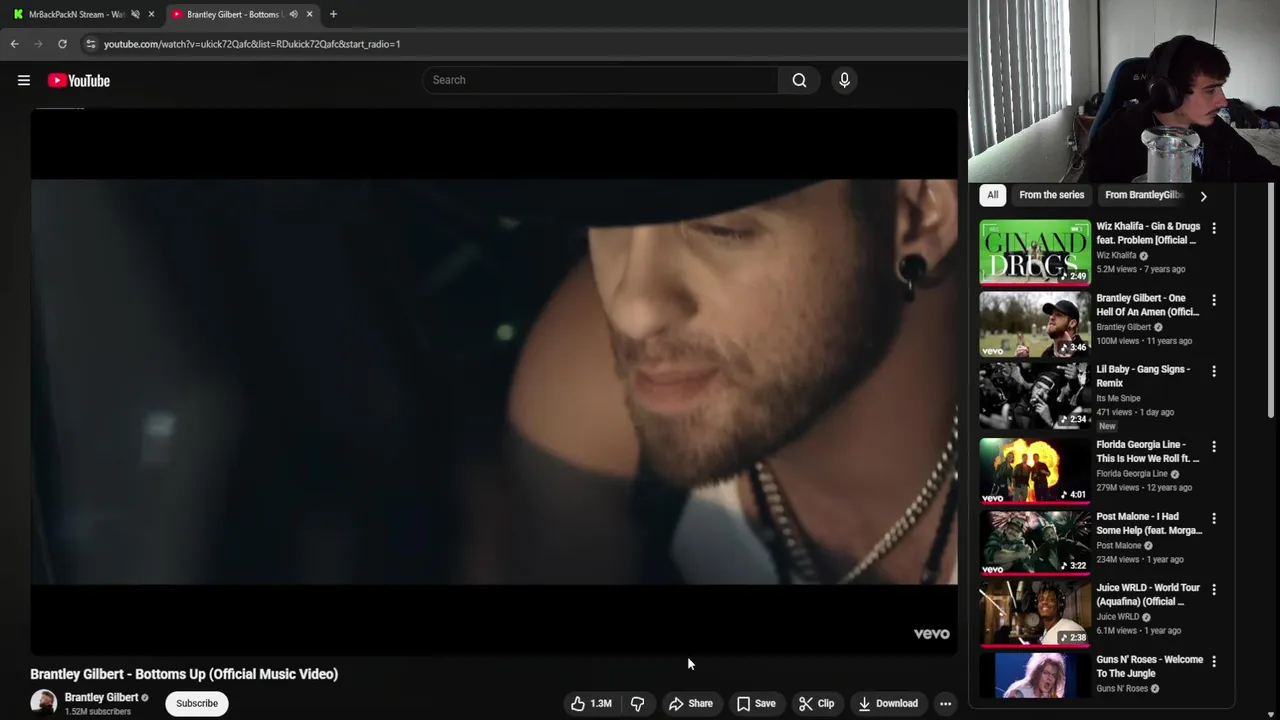
Task: Share the Bottoms Up video
Action: coord(691,703)
